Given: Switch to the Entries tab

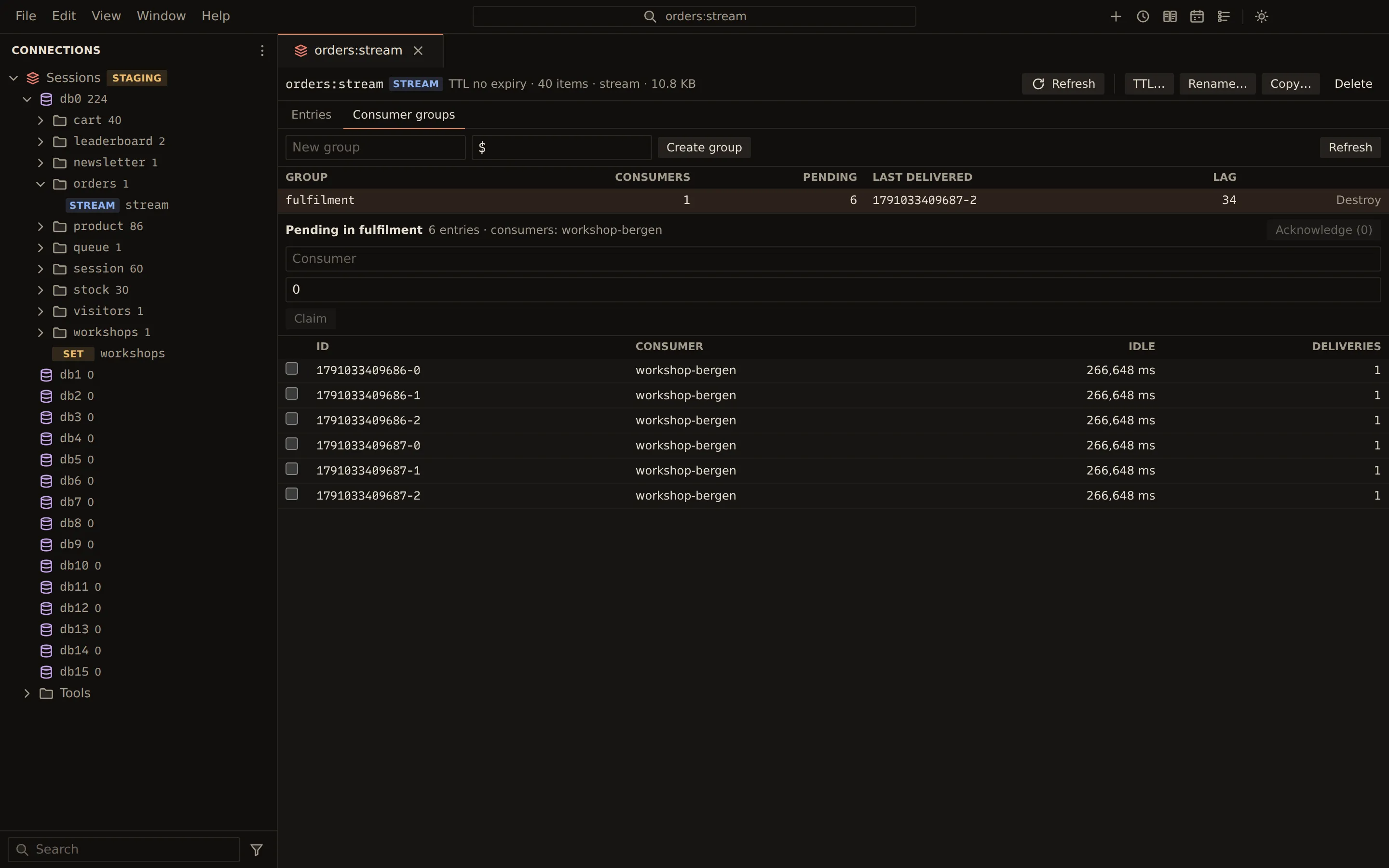Looking at the screenshot, I should click(x=311, y=115).
